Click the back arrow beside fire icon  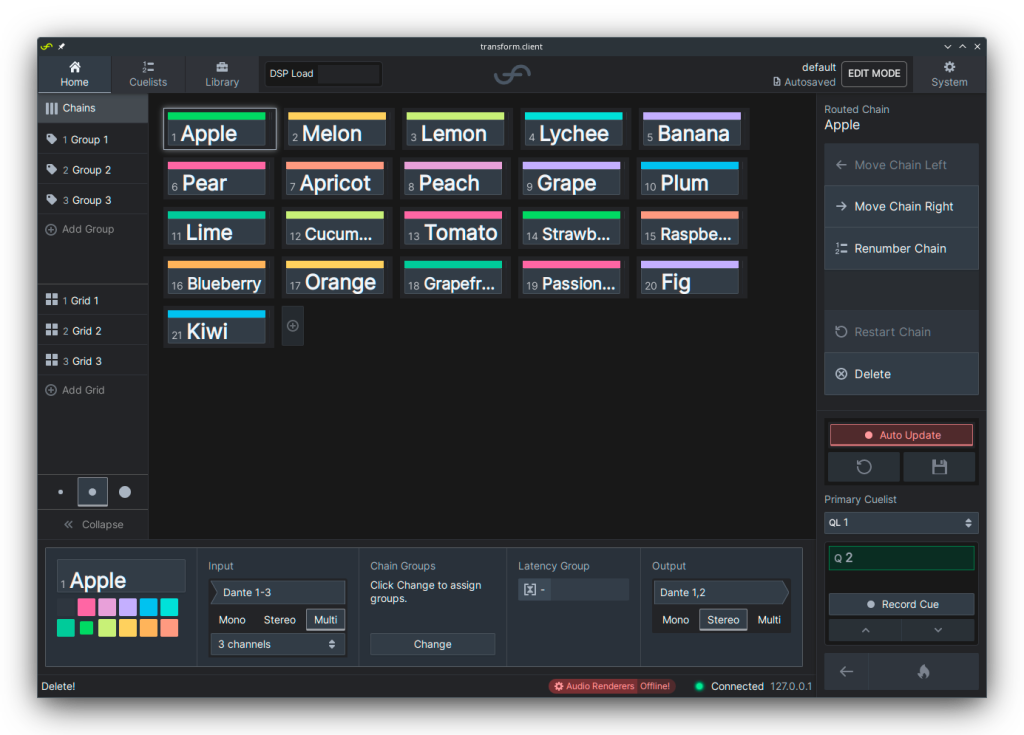846,671
